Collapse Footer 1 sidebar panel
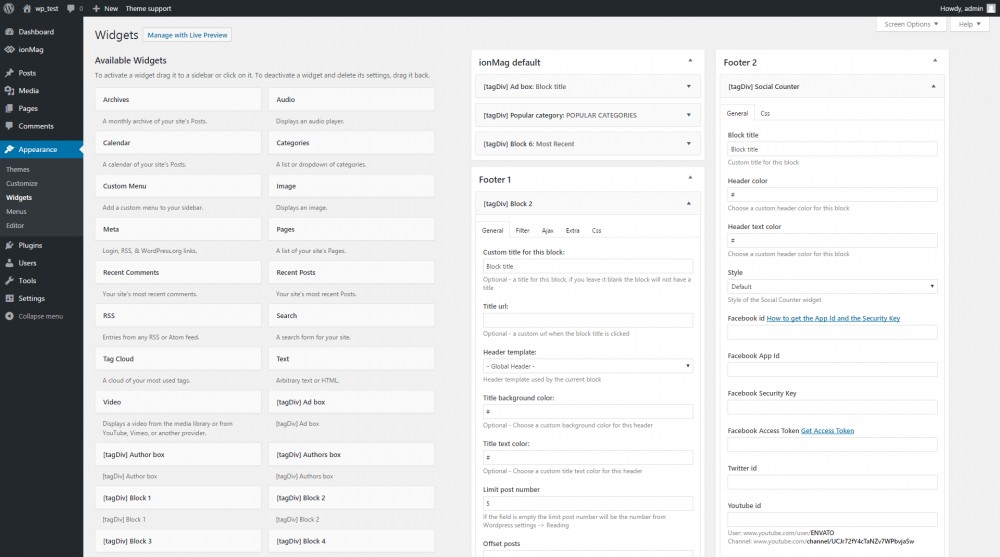1000x557 pixels. pos(690,178)
